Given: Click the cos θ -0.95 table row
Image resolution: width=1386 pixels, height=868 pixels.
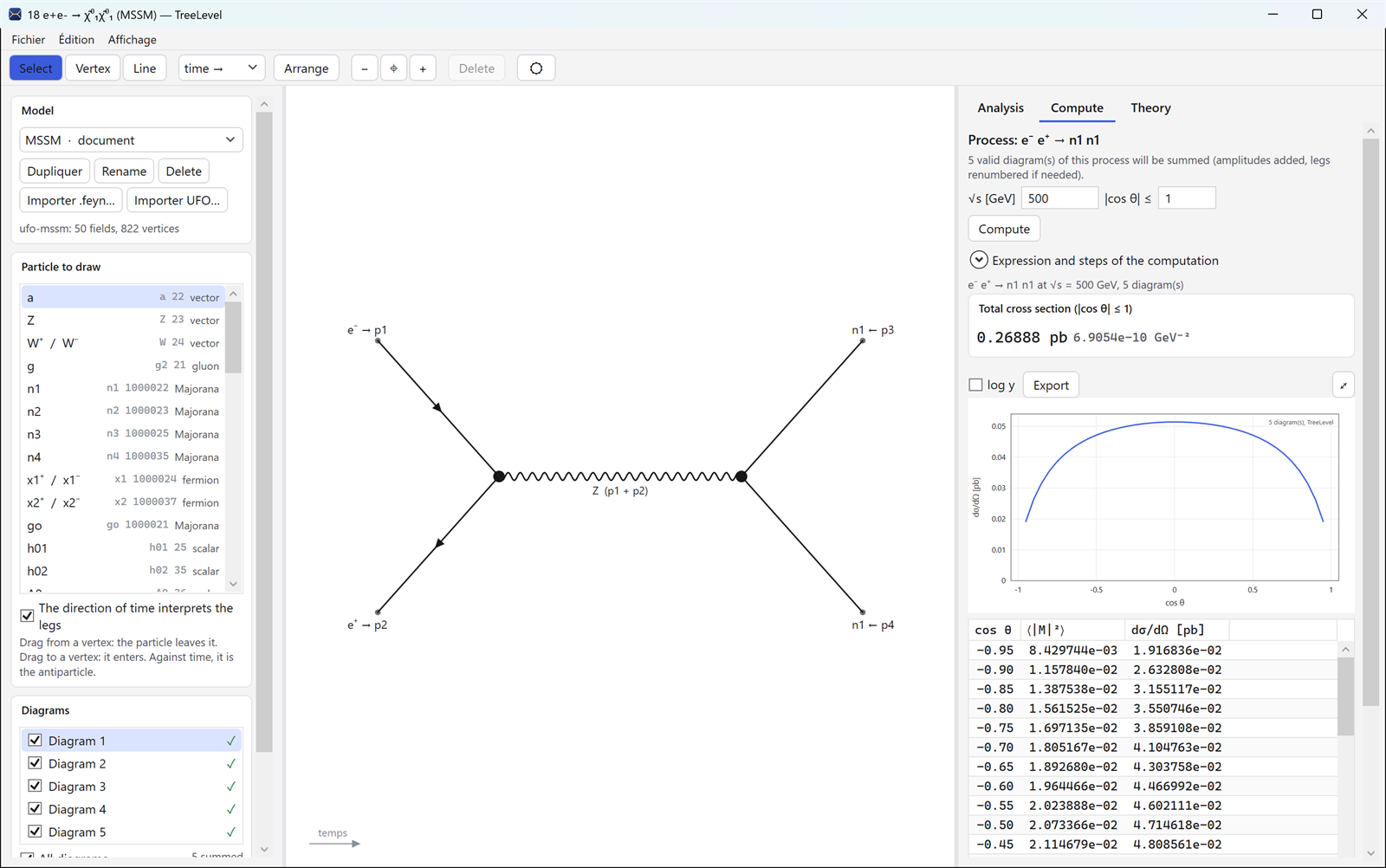Looking at the screenshot, I should click(1152, 650).
